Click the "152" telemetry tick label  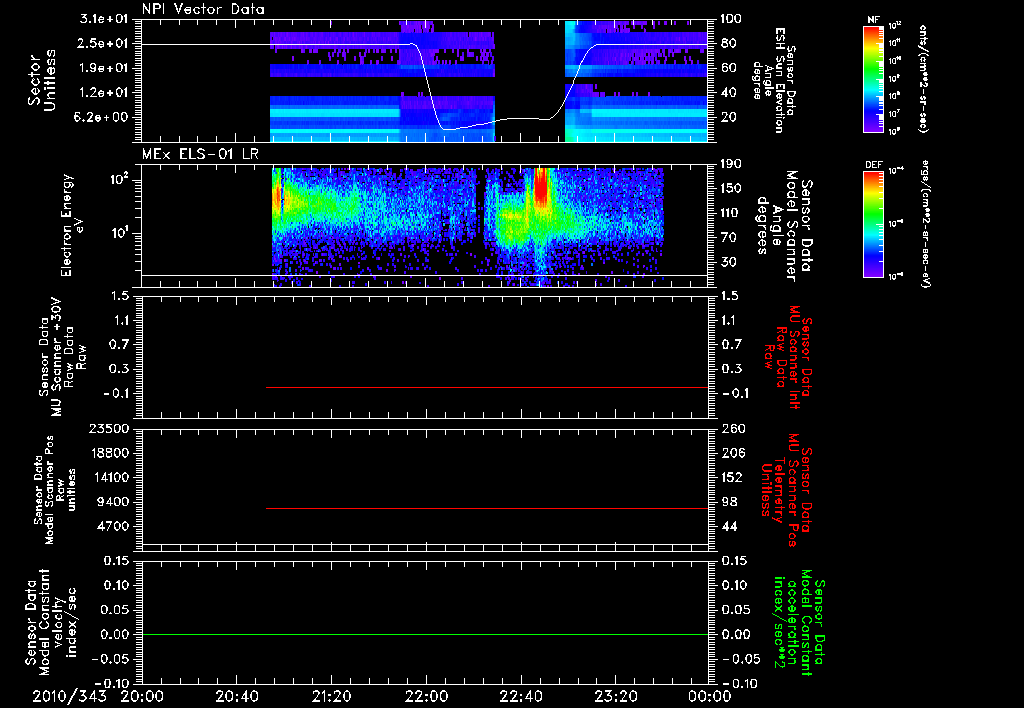[732, 477]
